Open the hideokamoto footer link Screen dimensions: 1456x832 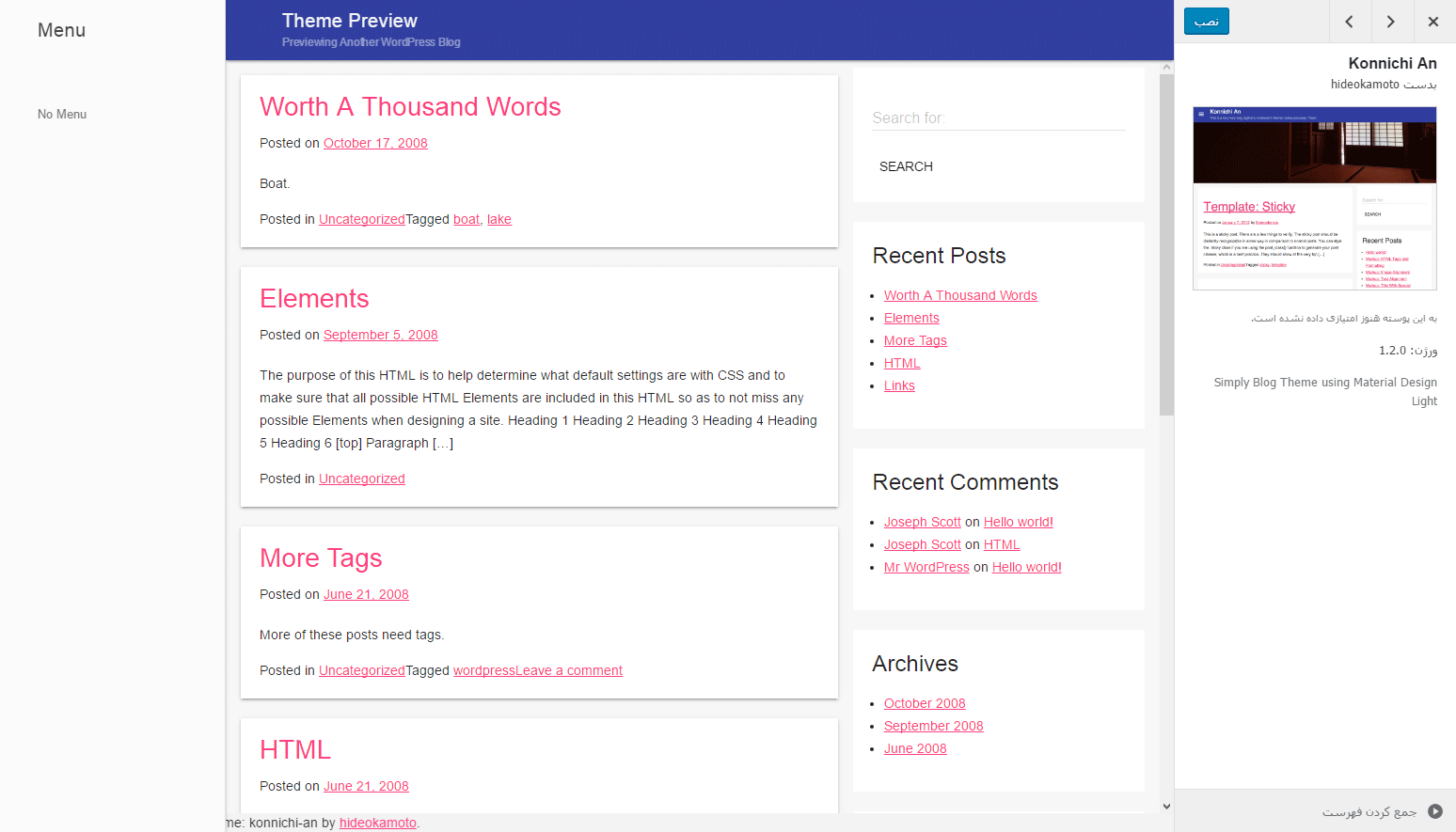pos(378,823)
